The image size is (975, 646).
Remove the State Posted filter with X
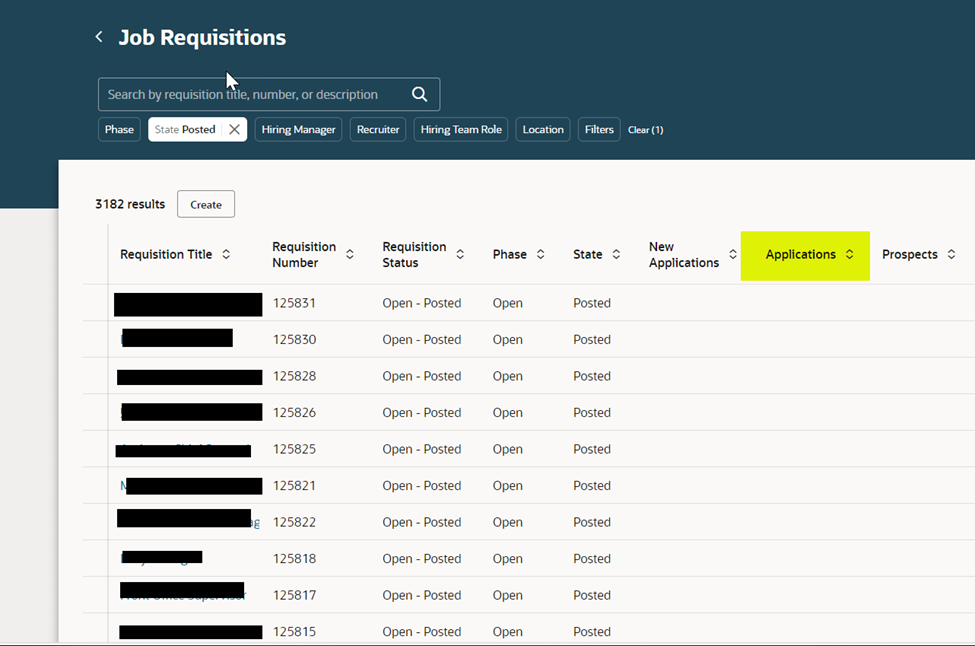tap(234, 129)
